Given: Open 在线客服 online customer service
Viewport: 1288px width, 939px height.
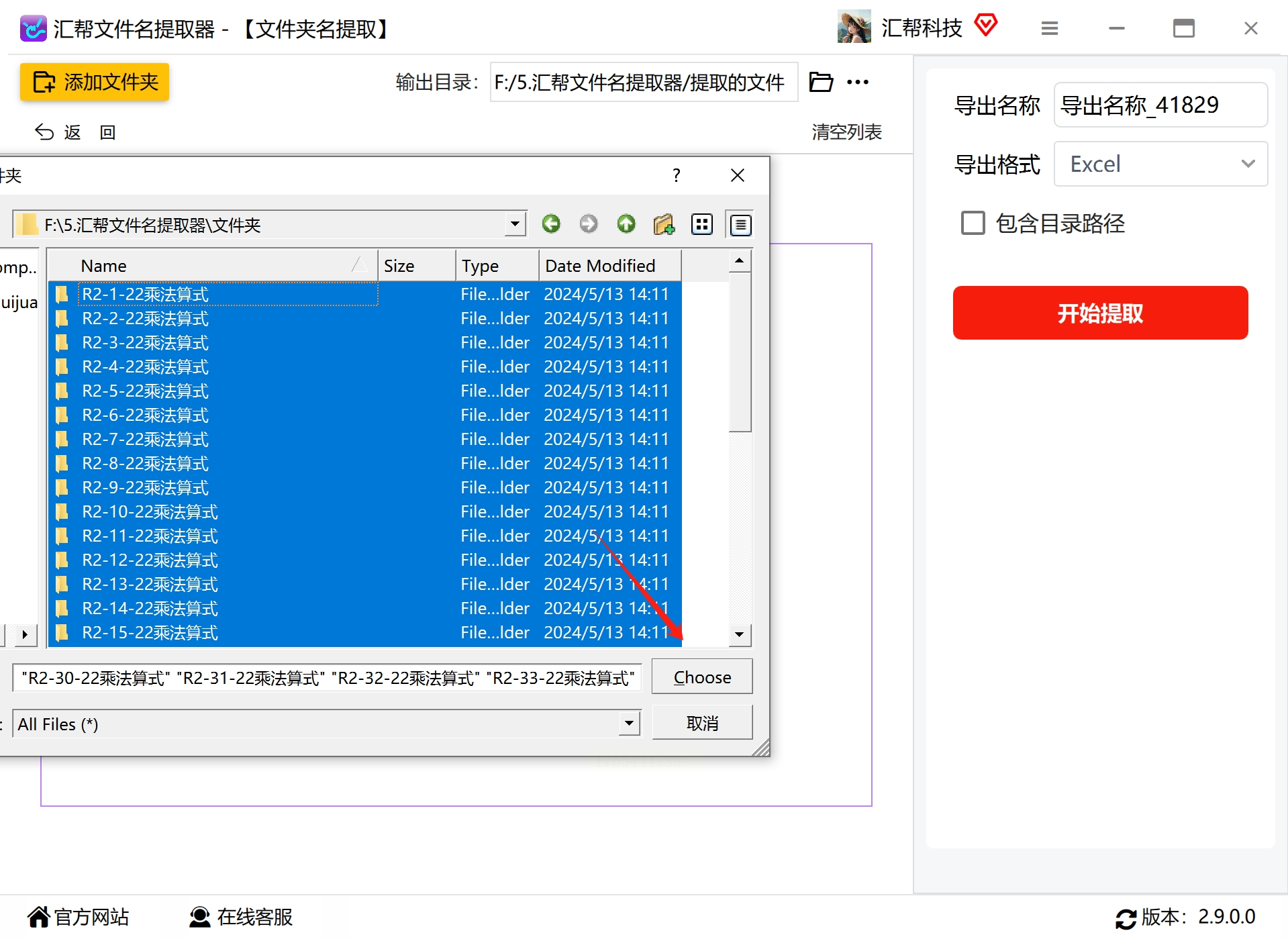Looking at the screenshot, I should [241, 917].
